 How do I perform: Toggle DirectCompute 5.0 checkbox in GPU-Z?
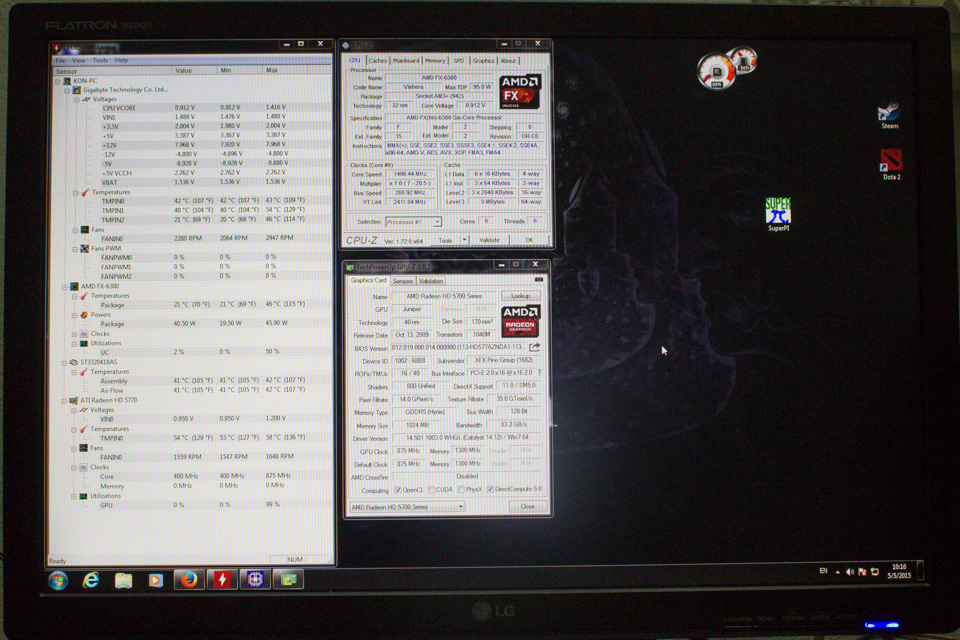point(490,489)
